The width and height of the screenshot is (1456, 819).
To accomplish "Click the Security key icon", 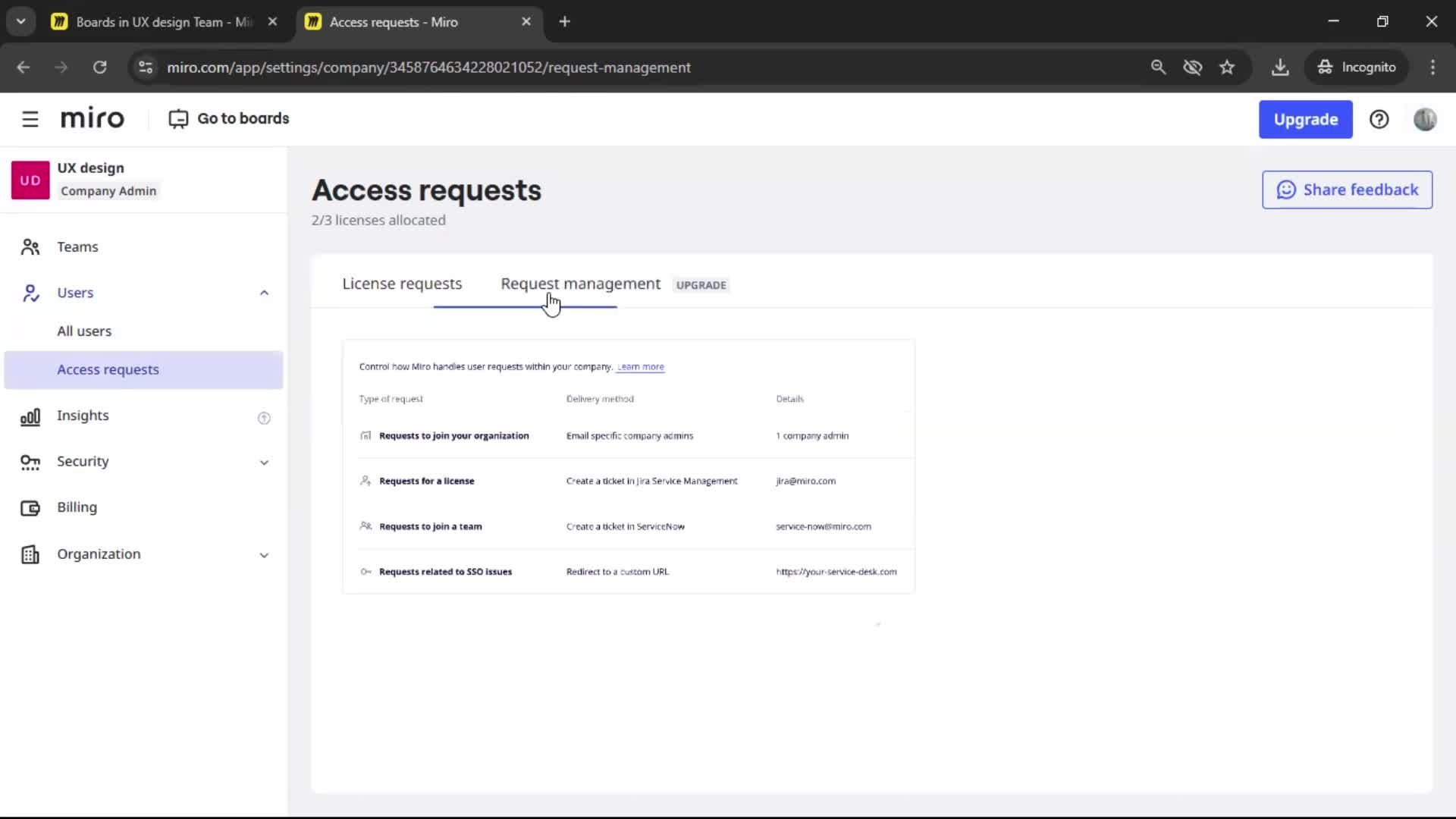I will 30,462.
